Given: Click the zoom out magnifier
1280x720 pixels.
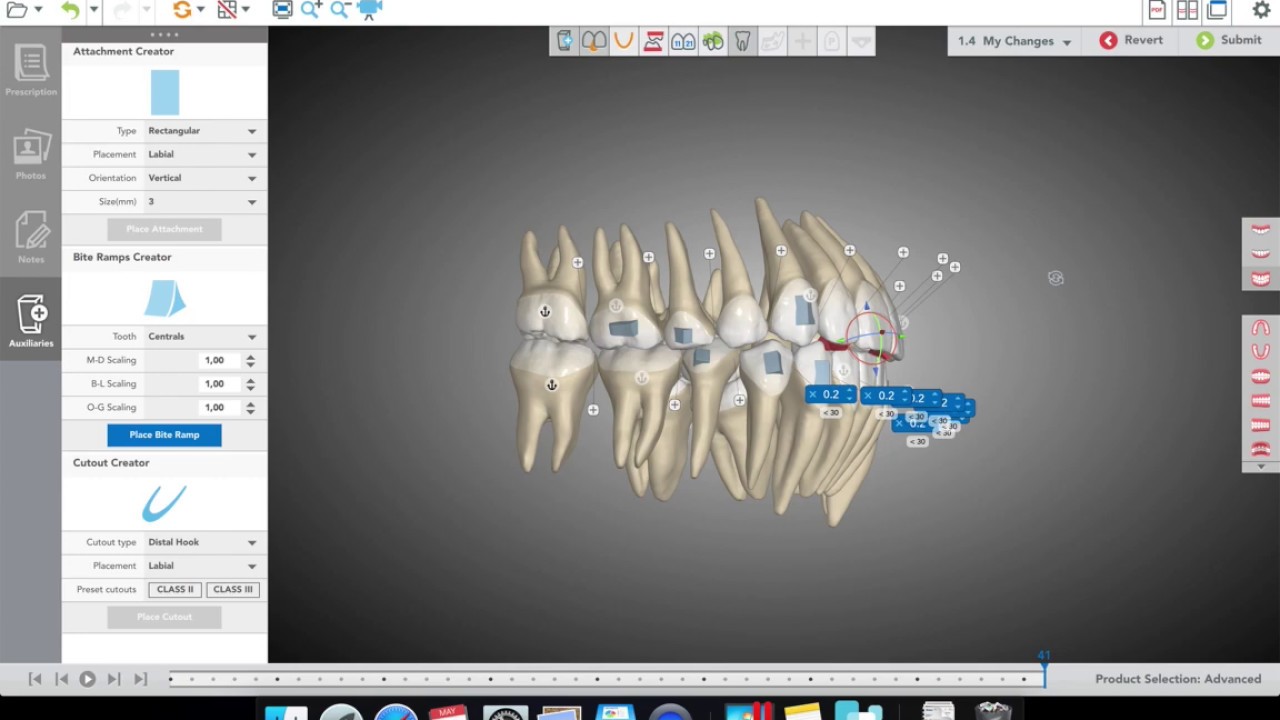Looking at the screenshot, I should pyautogui.click(x=340, y=10).
